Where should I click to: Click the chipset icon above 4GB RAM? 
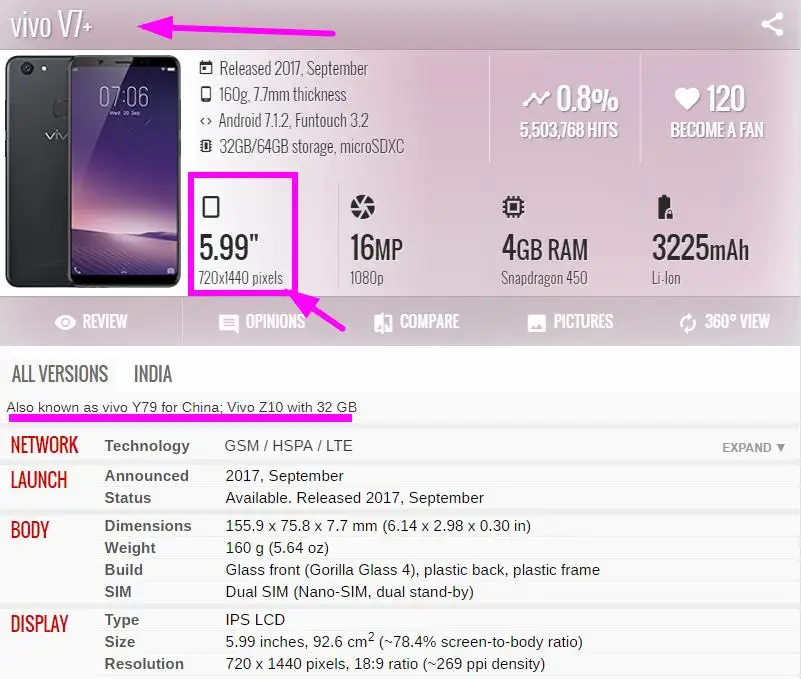click(513, 207)
